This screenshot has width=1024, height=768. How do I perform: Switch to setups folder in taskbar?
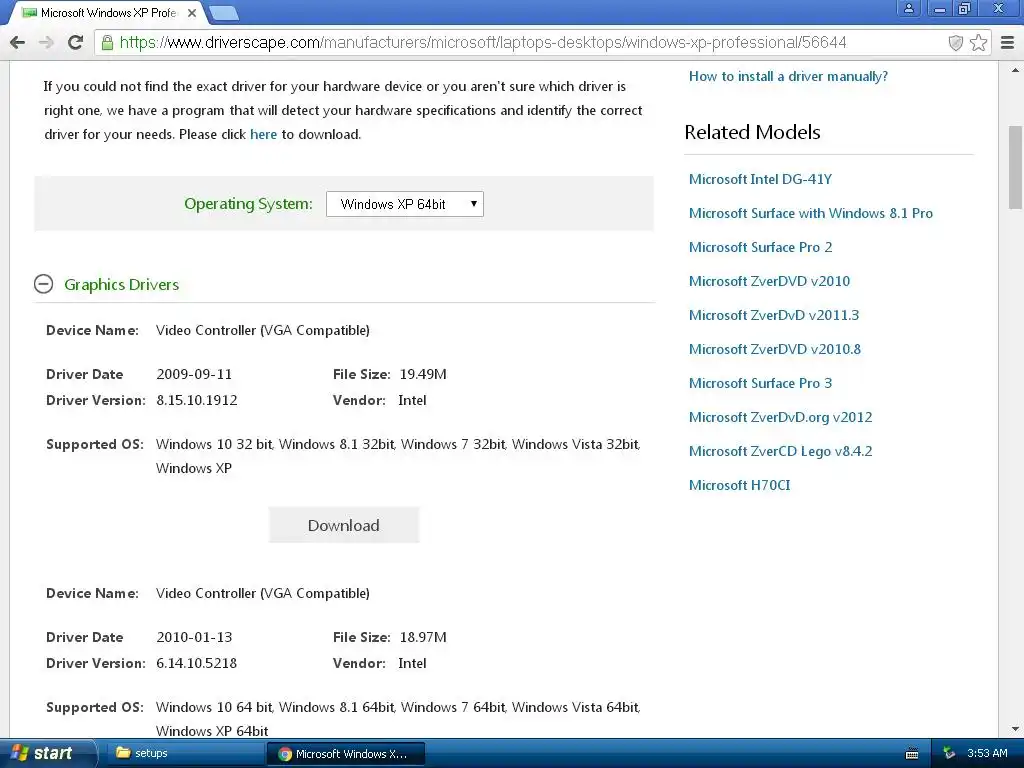pyautogui.click(x=183, y=753)
